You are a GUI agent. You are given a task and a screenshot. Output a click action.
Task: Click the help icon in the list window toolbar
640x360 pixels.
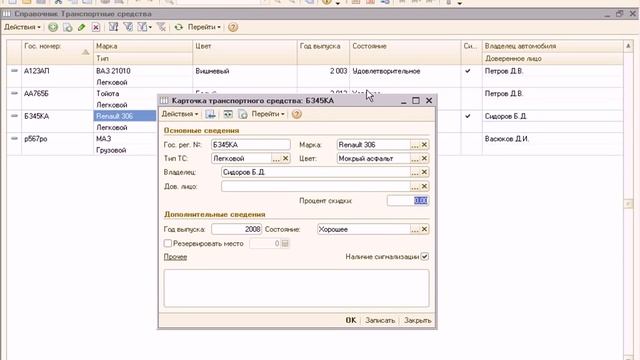(x=233, y=27)
